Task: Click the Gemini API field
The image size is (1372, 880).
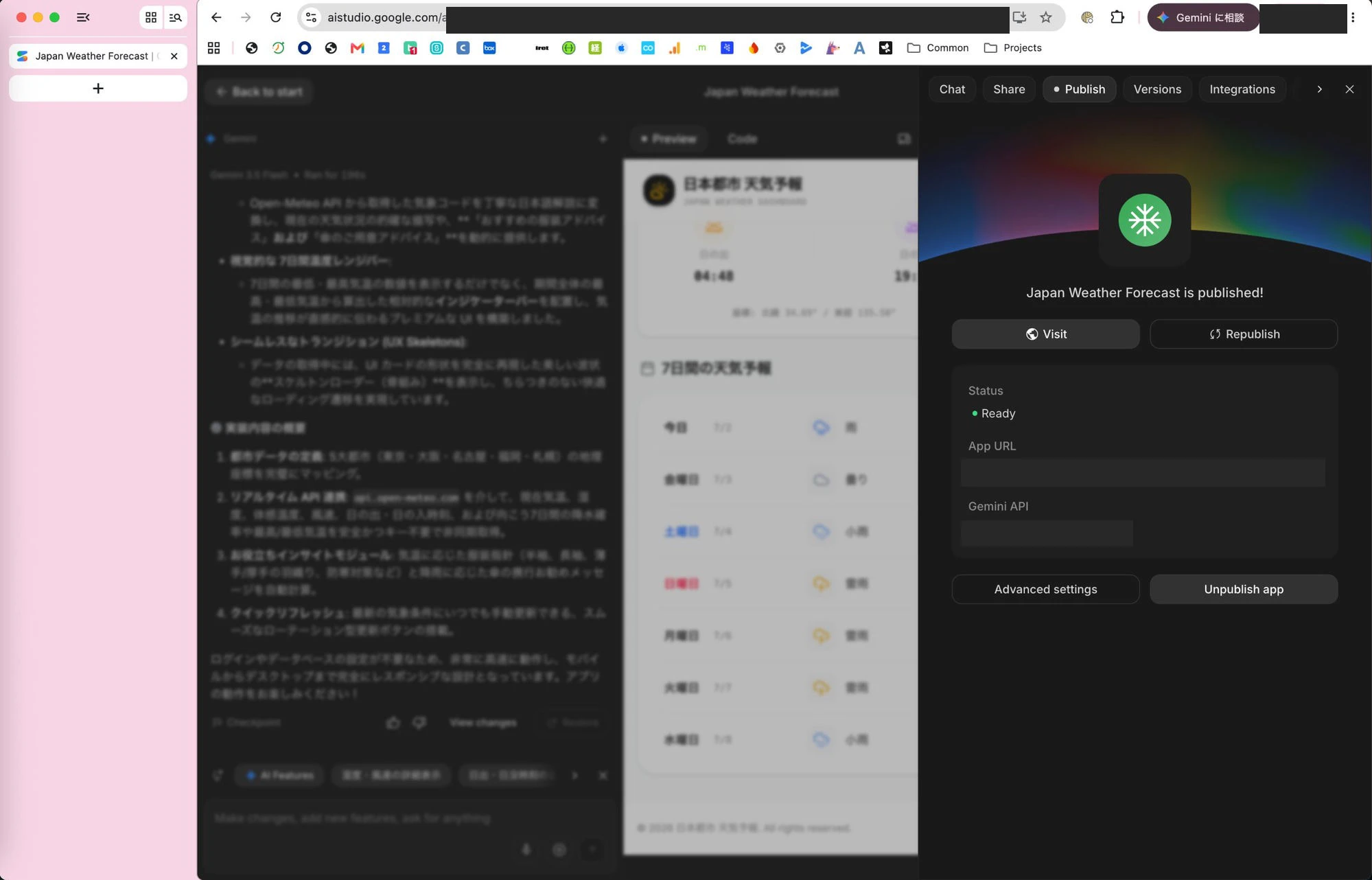Action: click(x=1047, y=533)
